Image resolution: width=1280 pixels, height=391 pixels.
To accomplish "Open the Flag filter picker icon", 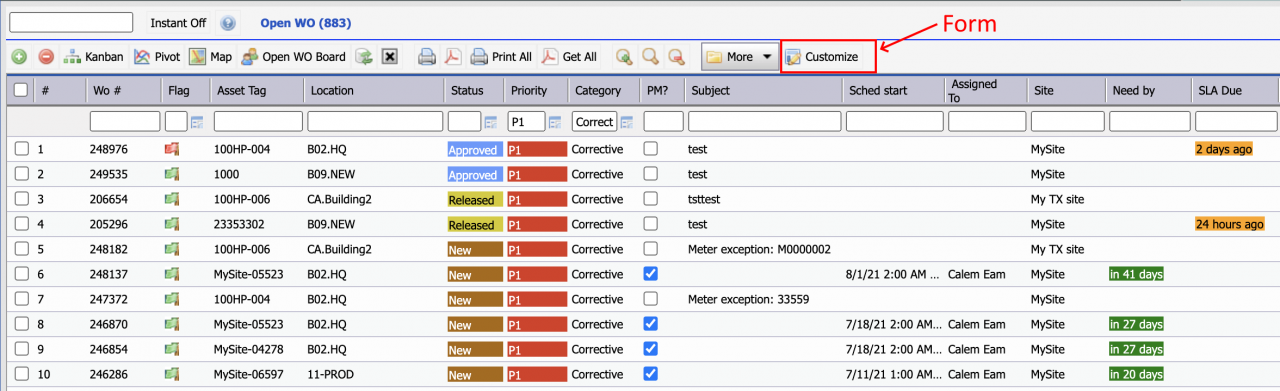I will click(x=196, y=122).
